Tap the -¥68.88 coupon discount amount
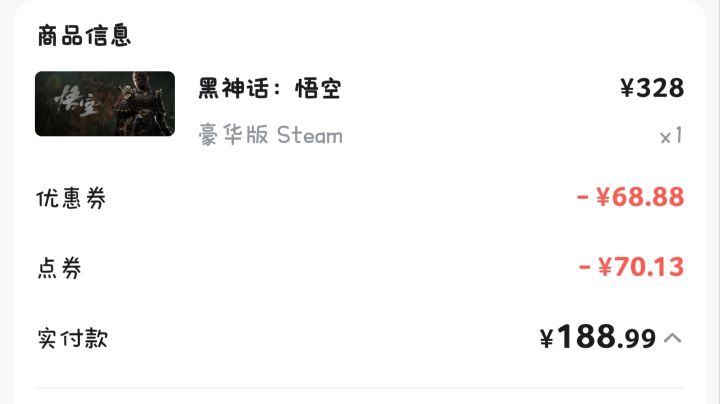This screenshot has width=720, height=404. click(630, 197)
